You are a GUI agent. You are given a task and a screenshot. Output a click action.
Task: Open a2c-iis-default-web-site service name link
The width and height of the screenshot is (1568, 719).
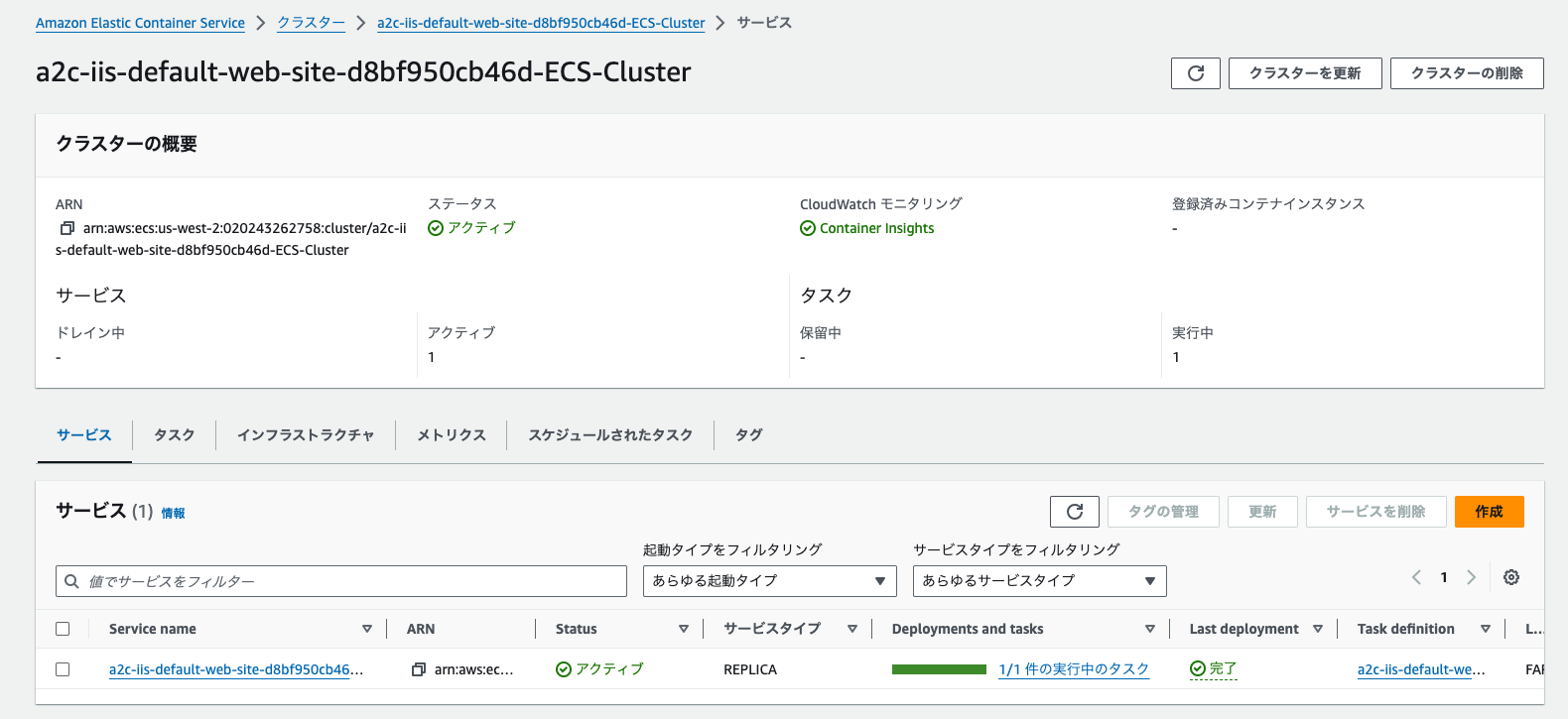(236, 669)
